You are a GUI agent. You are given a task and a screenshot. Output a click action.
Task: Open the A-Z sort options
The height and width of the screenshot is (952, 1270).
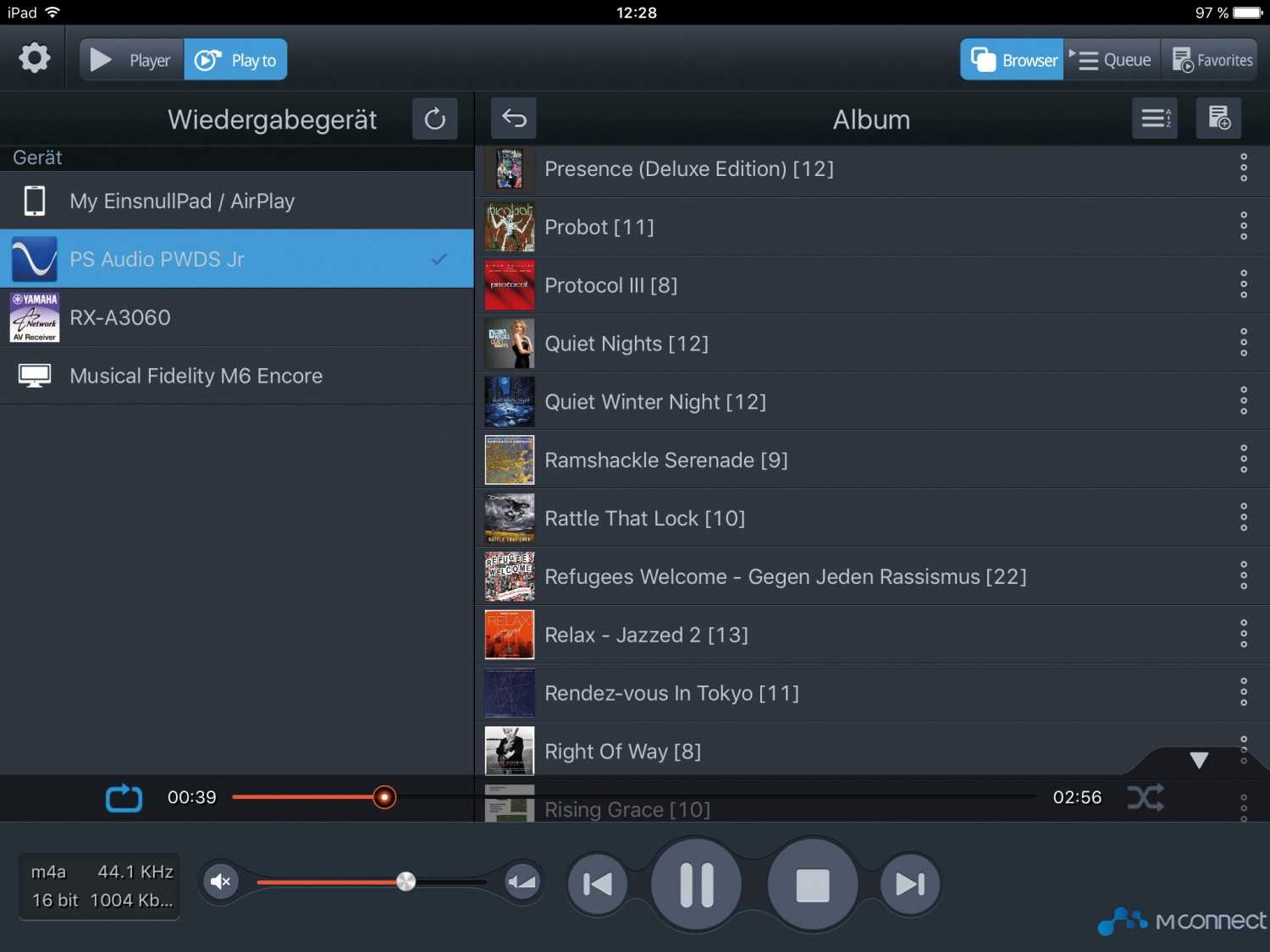coord(1155,118)
